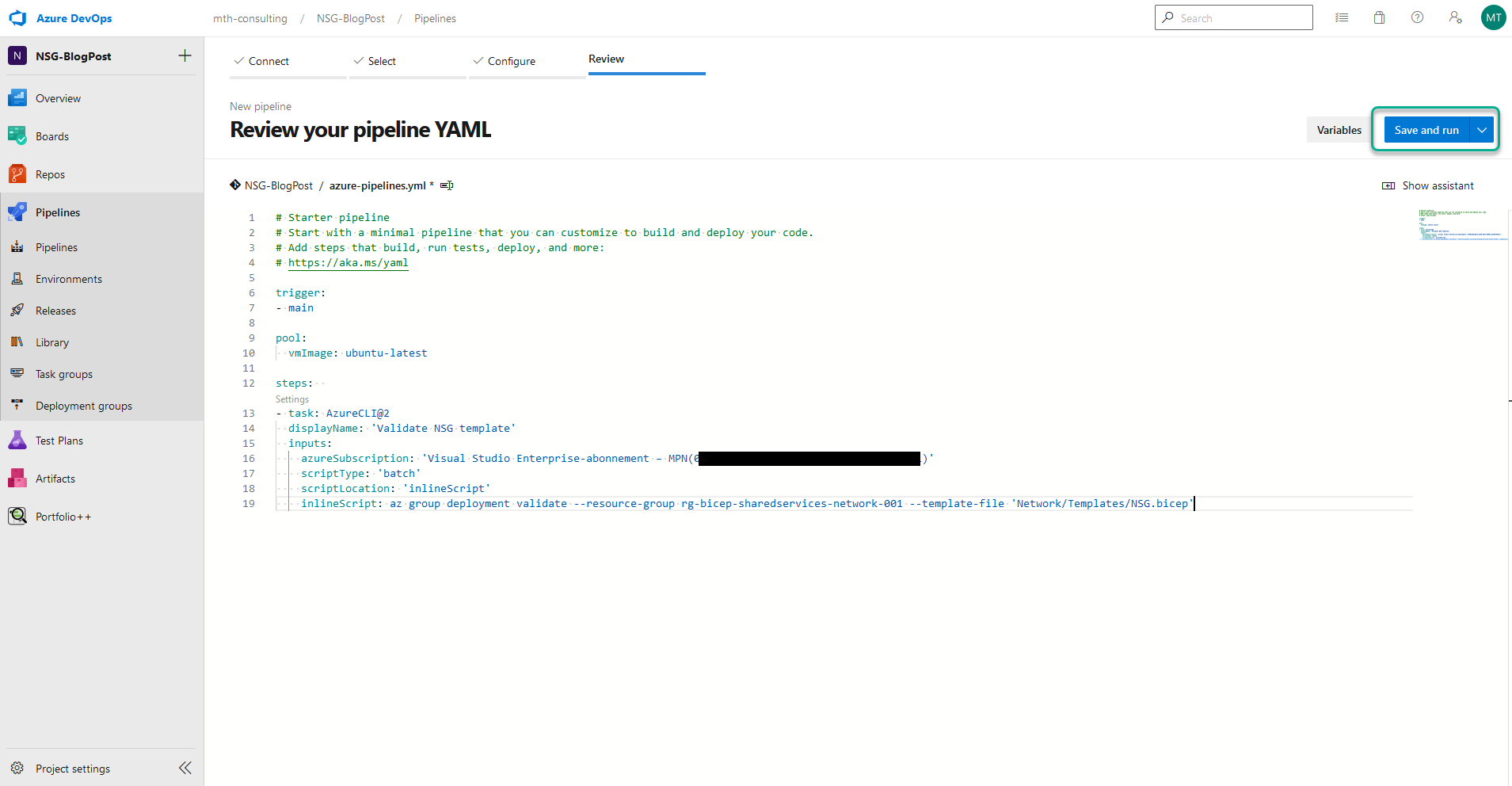Go to the Connect step tab
The width and height of the screenshot is (1512, 786).
pyautogui.click(x=288, y=61)
